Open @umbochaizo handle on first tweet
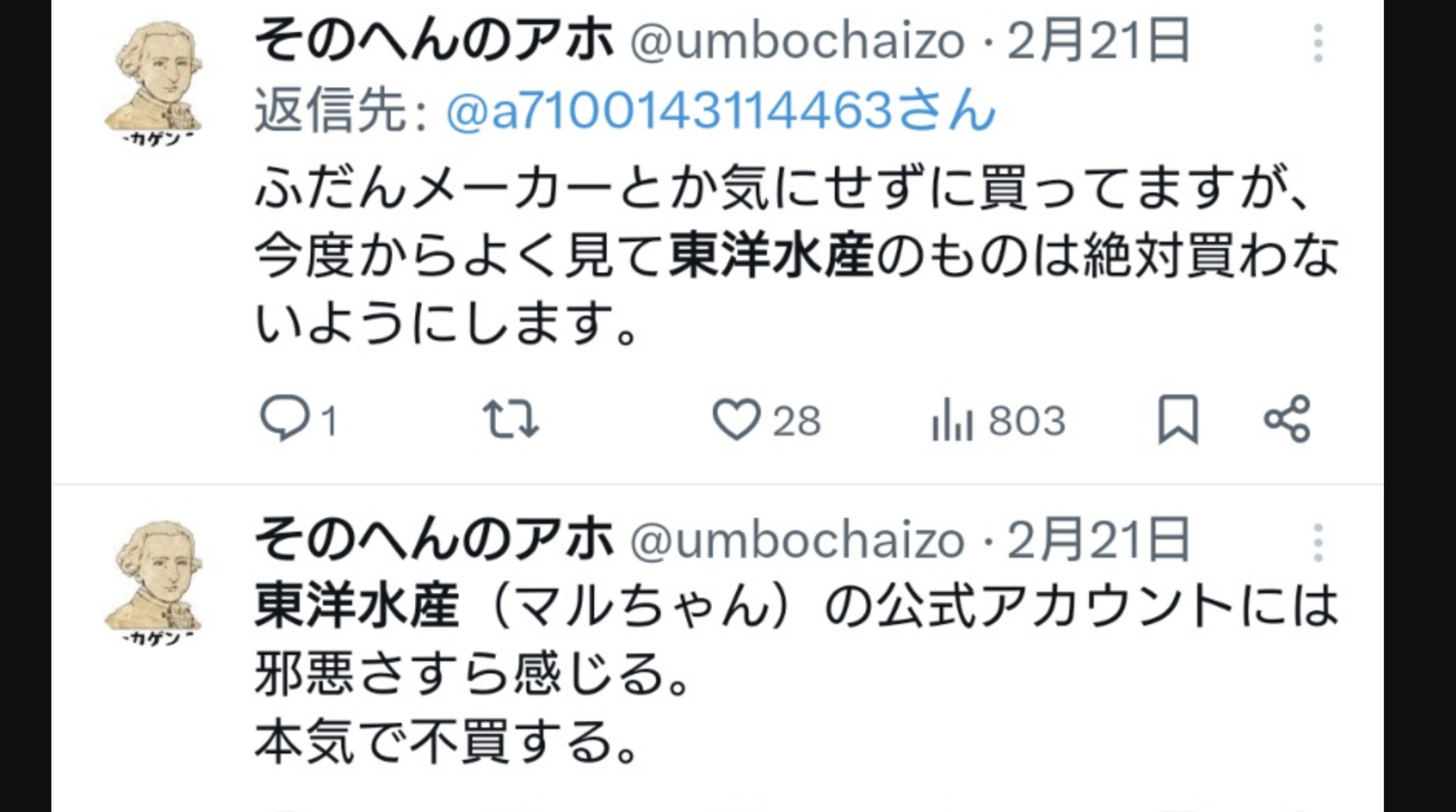 click(x=797, y=41)
